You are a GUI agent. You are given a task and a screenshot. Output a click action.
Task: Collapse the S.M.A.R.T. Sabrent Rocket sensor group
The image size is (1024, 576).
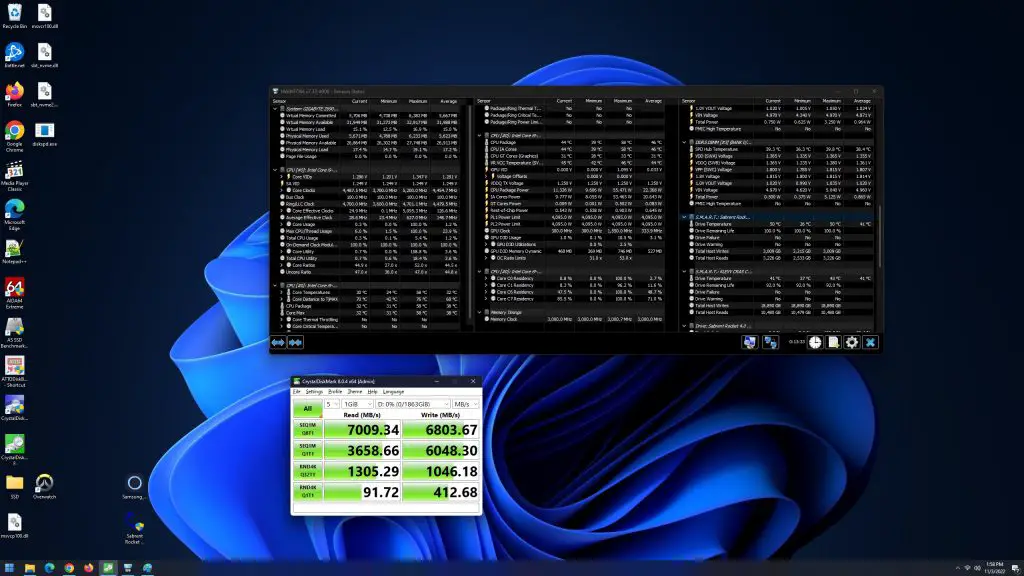pyautogui.click(x=684, y=217)
